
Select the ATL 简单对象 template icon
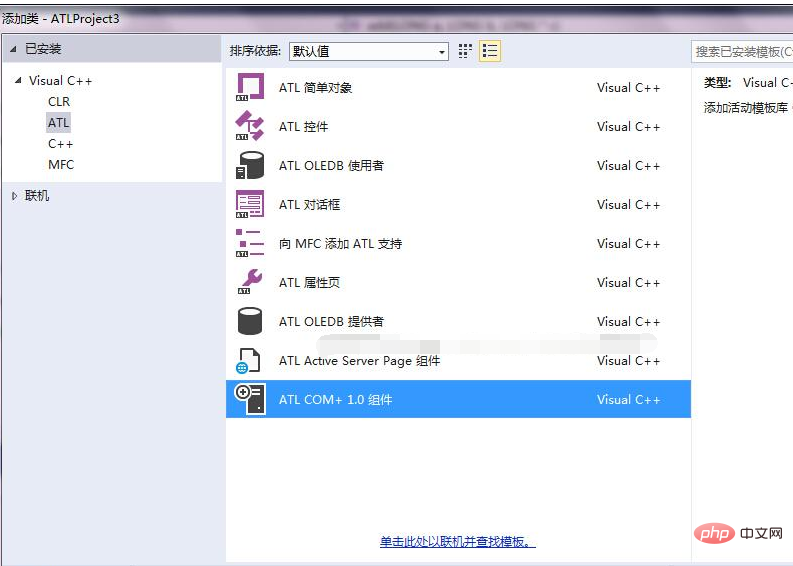point(250,87)
